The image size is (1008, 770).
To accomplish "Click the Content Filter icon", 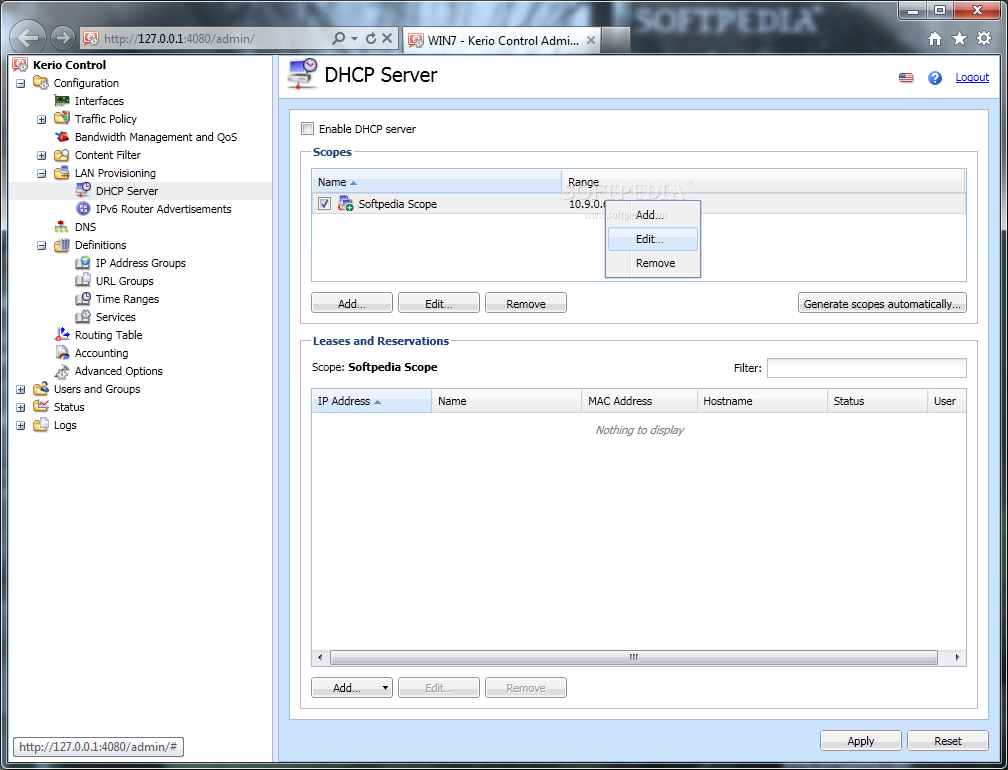I will (62, 155).
